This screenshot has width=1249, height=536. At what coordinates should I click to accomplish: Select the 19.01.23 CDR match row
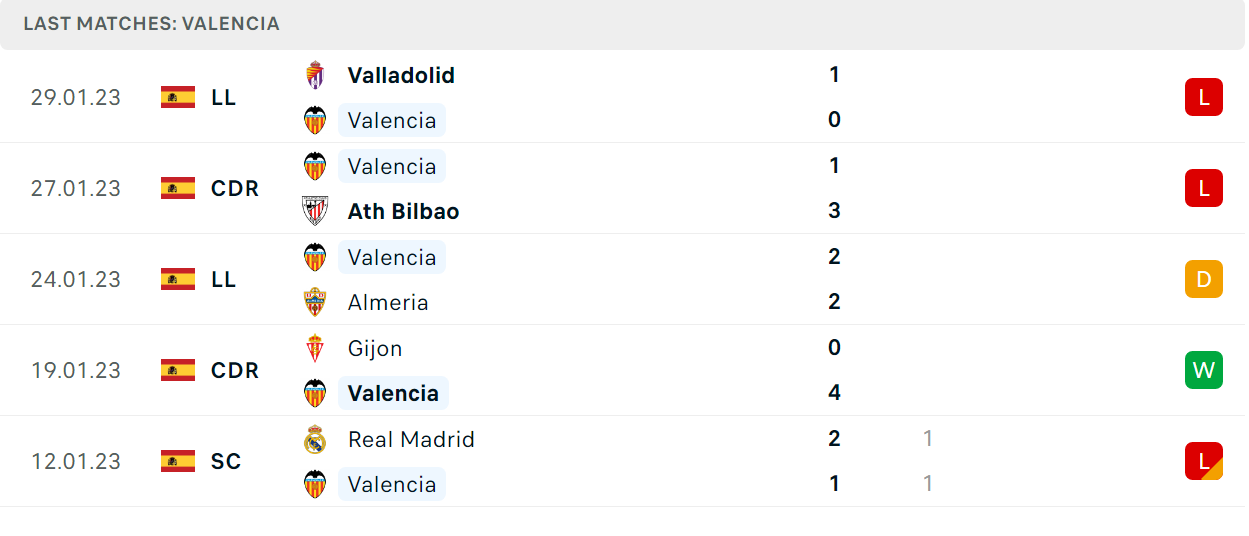click(624, 370)
